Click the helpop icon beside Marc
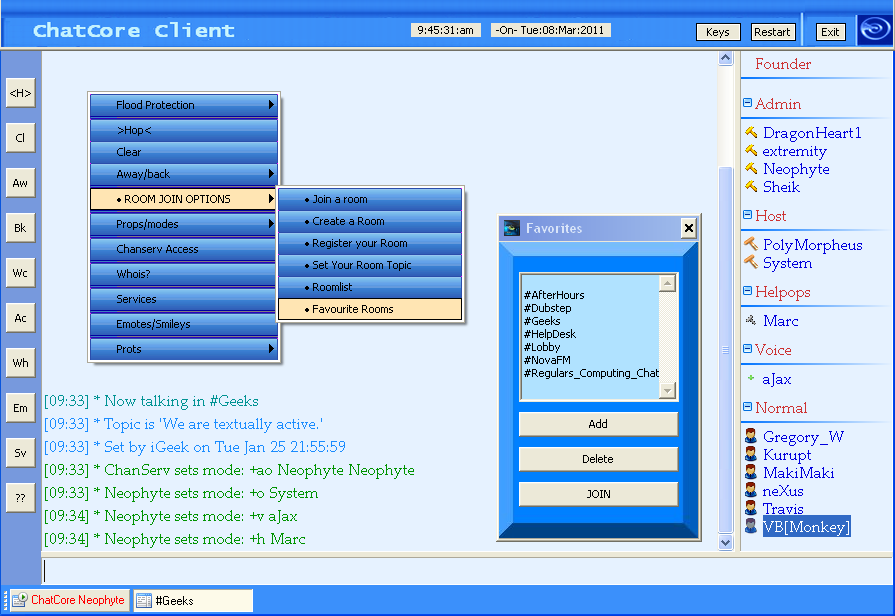 751,320
